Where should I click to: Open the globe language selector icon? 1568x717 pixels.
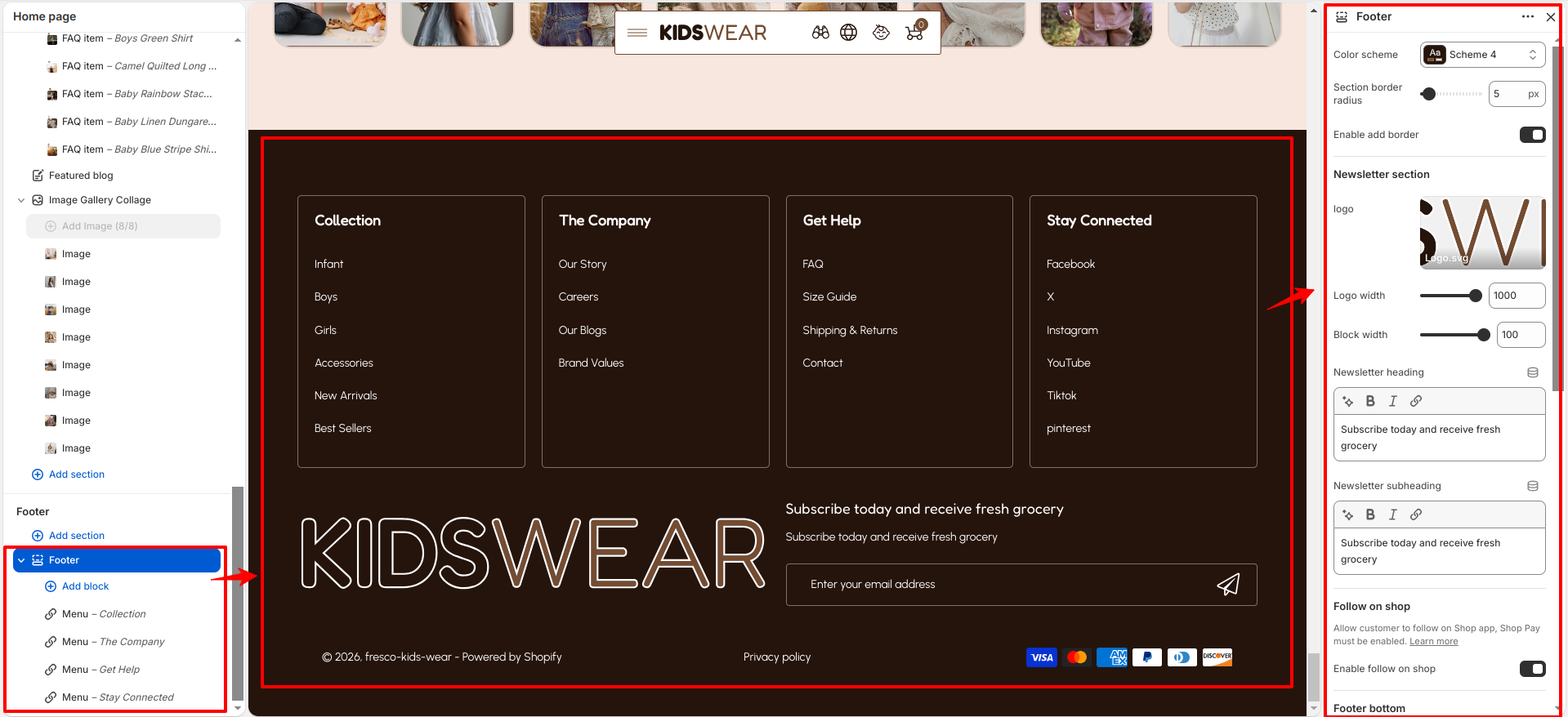[x=849, y=33]
